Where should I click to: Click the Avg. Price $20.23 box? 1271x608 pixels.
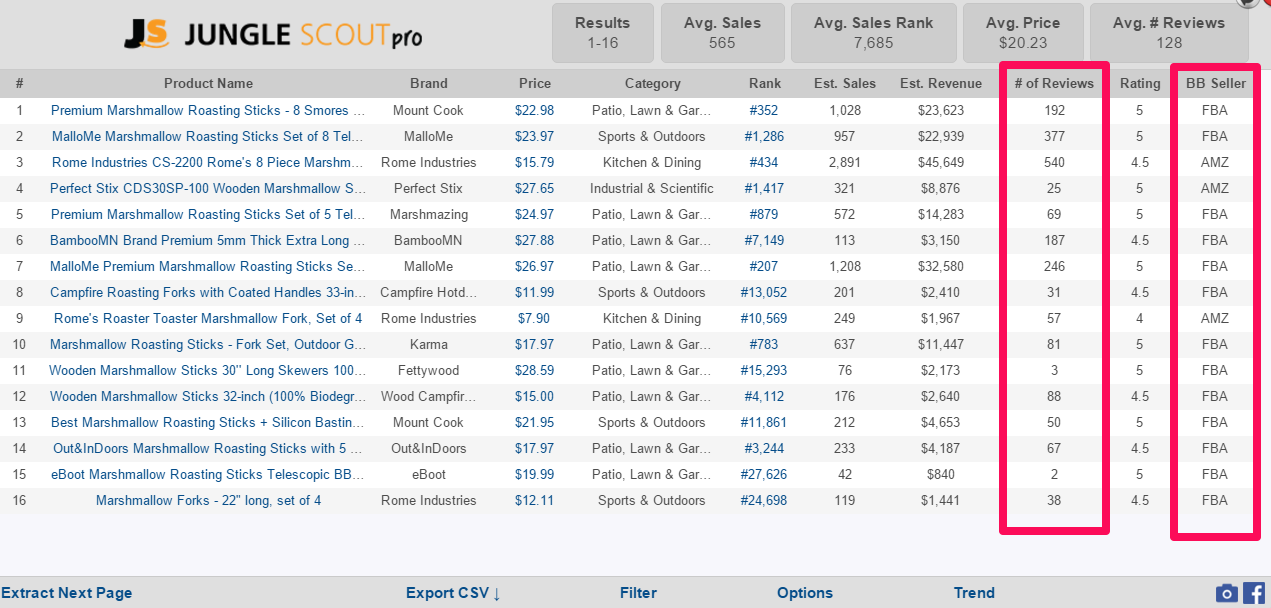(x=1022, y=32)
